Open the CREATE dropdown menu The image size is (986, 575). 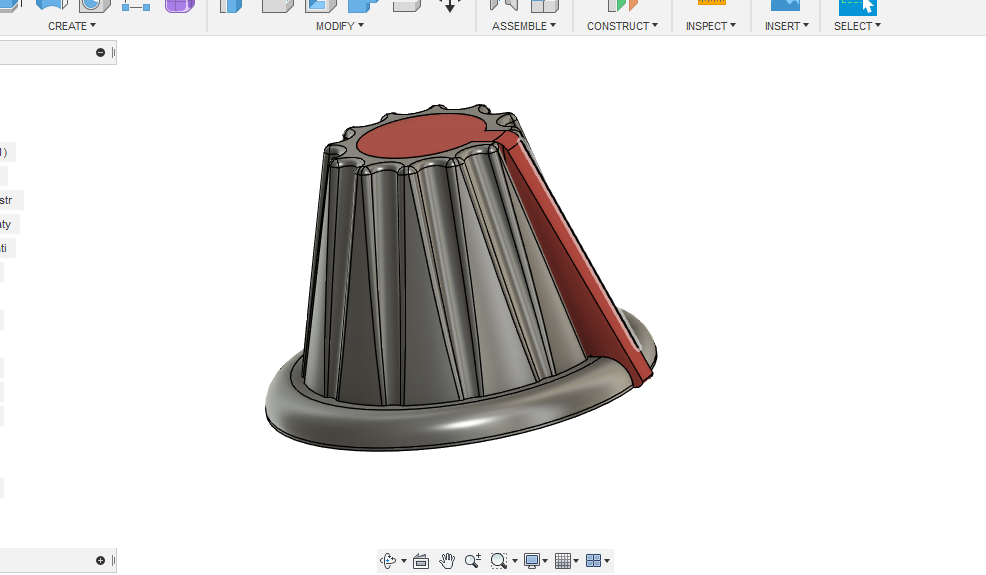click(72, 26)
